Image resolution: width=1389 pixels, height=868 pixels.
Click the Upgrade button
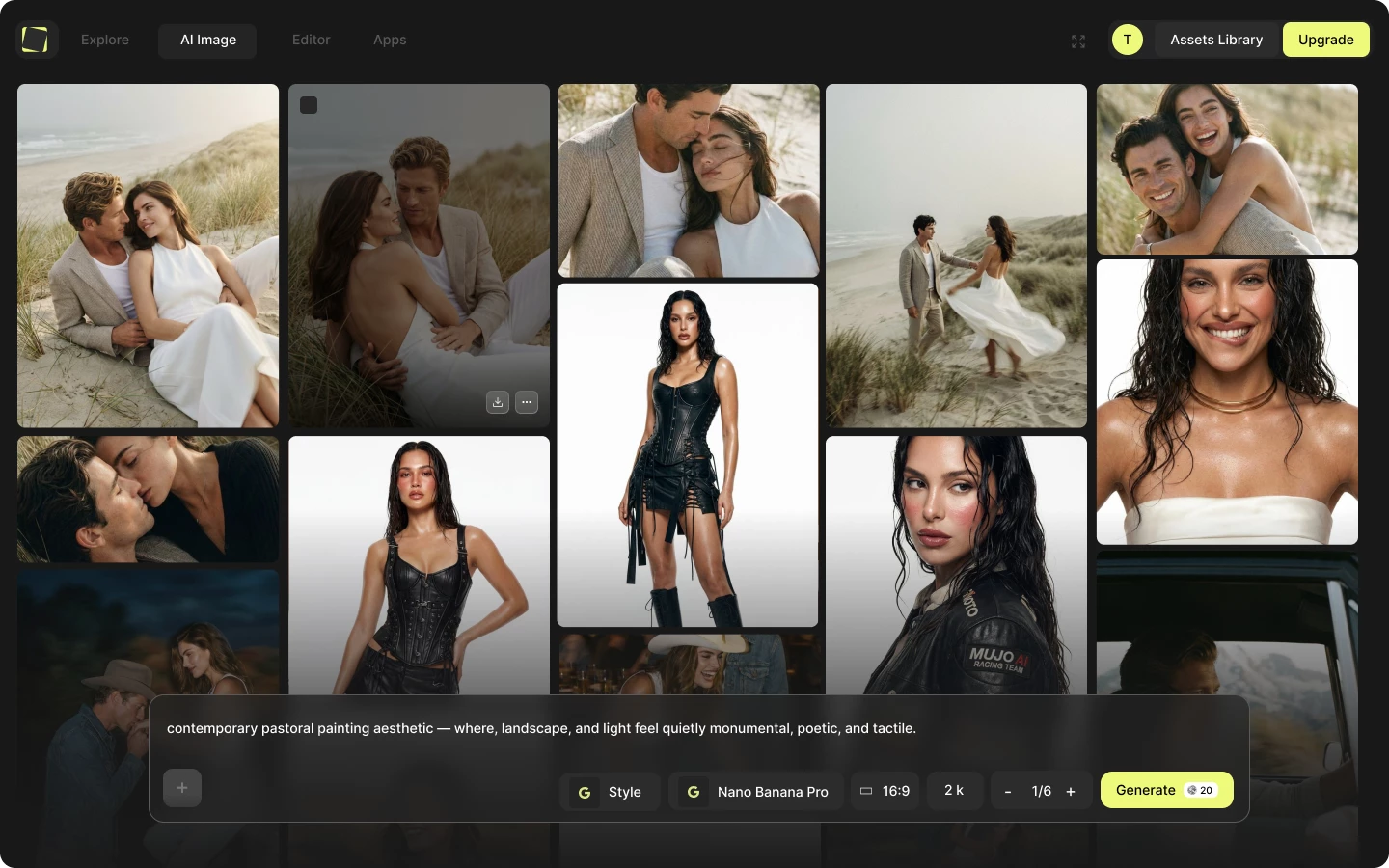1325,40
